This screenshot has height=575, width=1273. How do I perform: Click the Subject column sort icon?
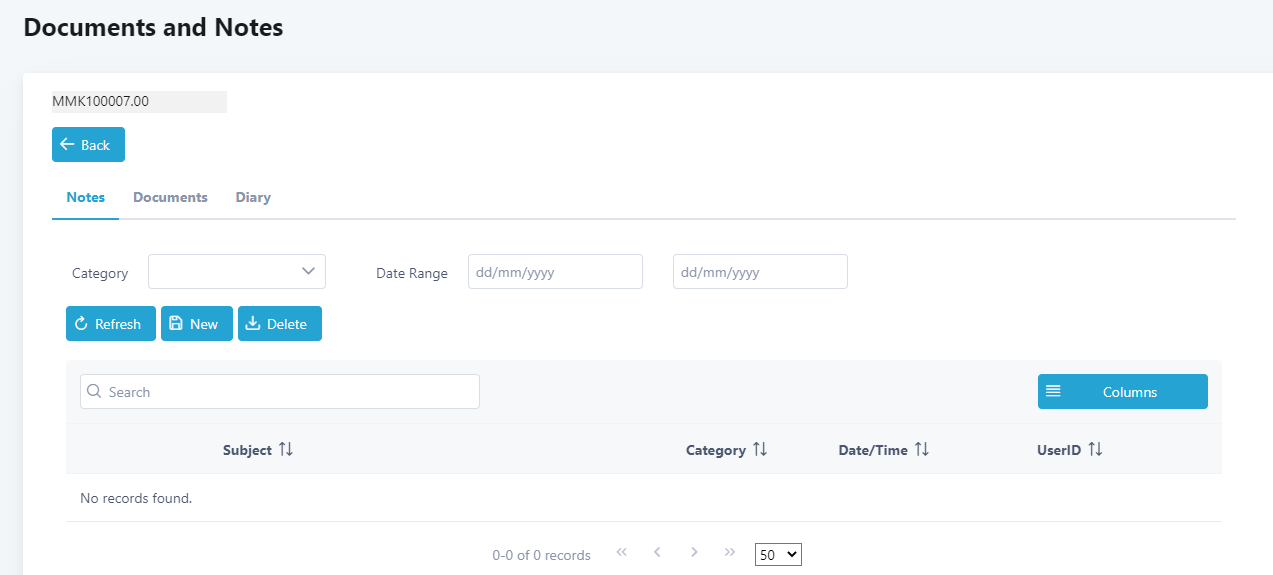point(286,450)
